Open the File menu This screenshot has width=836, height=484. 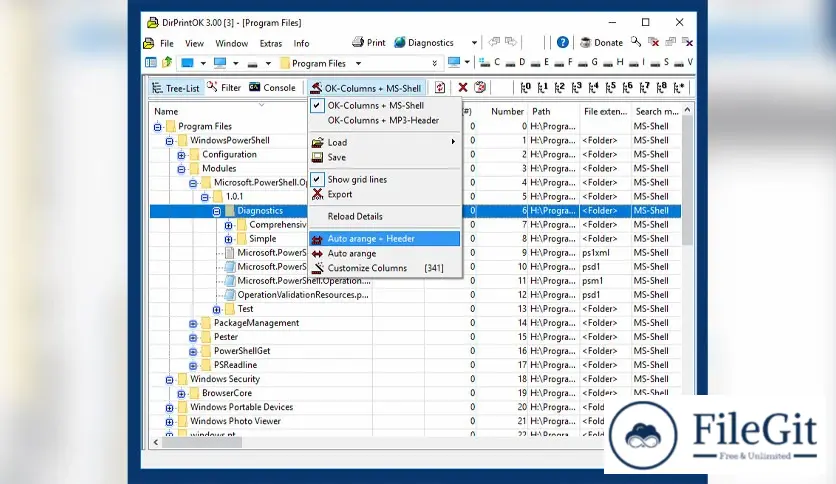tap(167, 44)
